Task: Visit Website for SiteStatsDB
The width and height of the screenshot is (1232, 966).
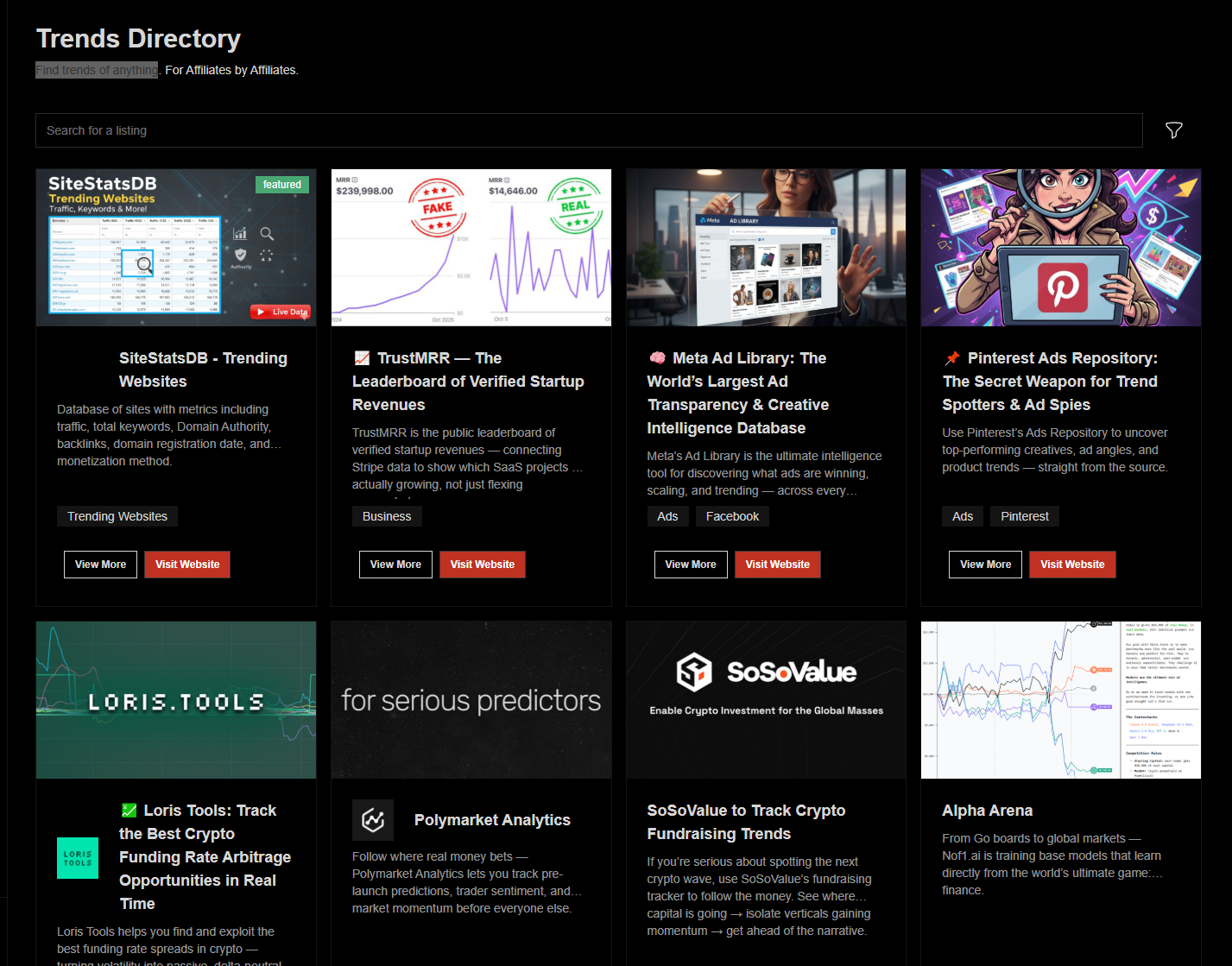Action: click(187, 565)
